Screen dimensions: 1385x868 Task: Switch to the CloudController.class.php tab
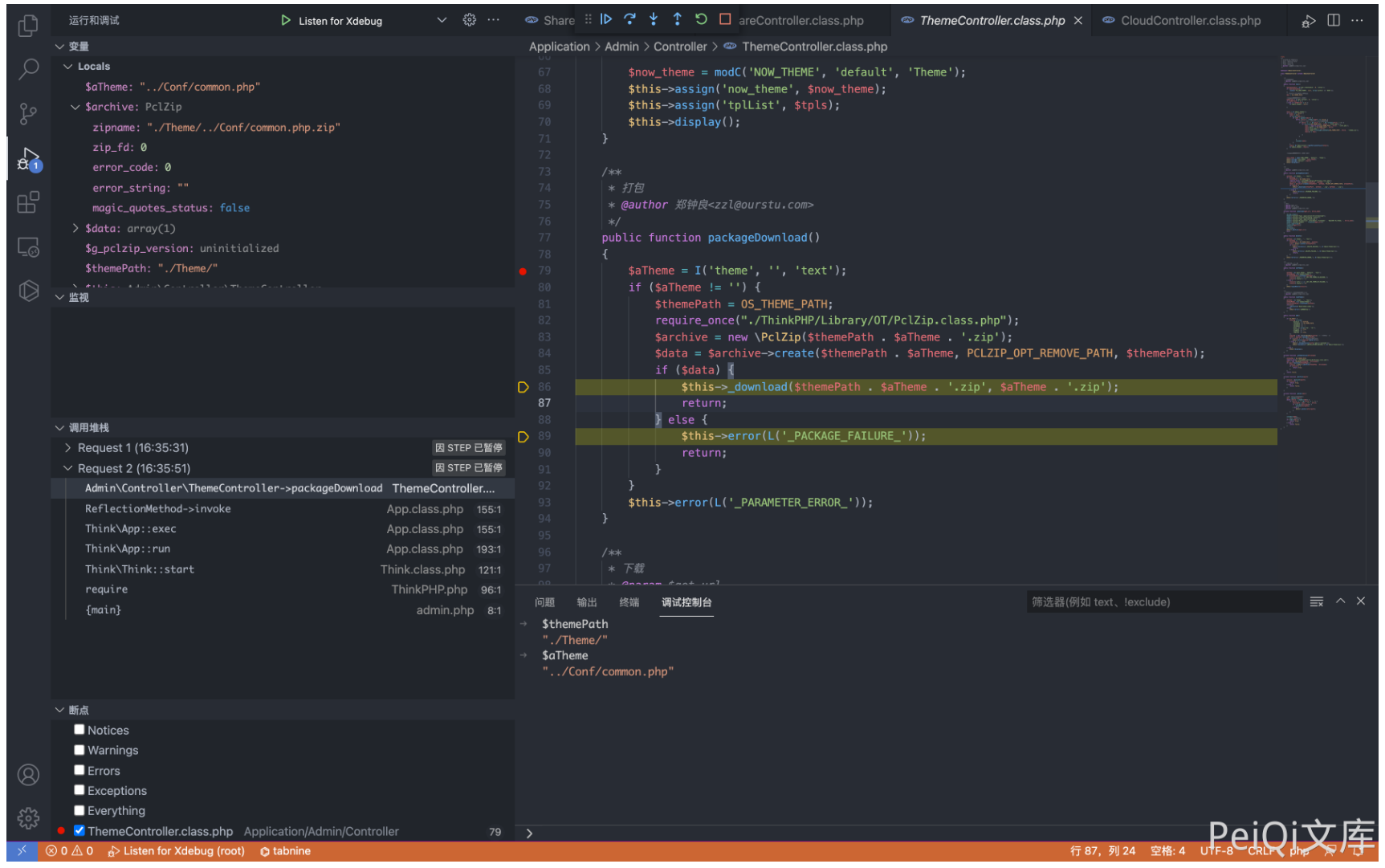(1190, 21)
